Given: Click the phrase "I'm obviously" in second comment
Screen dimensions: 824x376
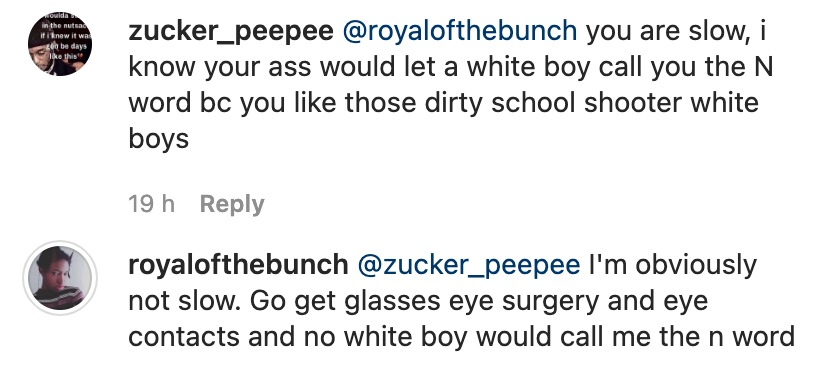Looking at the screenshot, I should [x=673, y=266].
